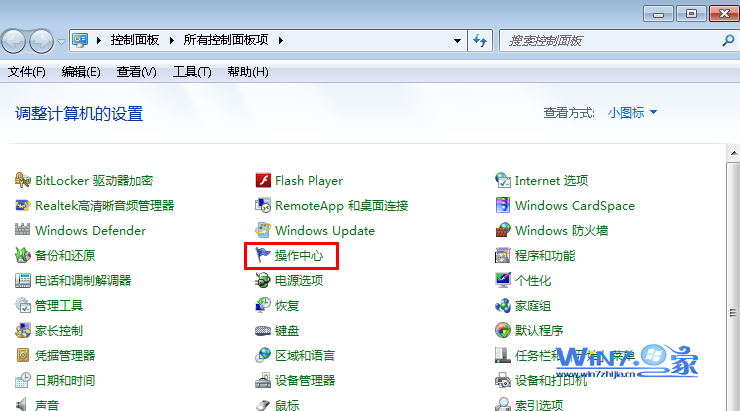The image size is (740, 411).
Task: Open the recent pages dropdown beside navigation arrows
Action: (x=61, y=42)
